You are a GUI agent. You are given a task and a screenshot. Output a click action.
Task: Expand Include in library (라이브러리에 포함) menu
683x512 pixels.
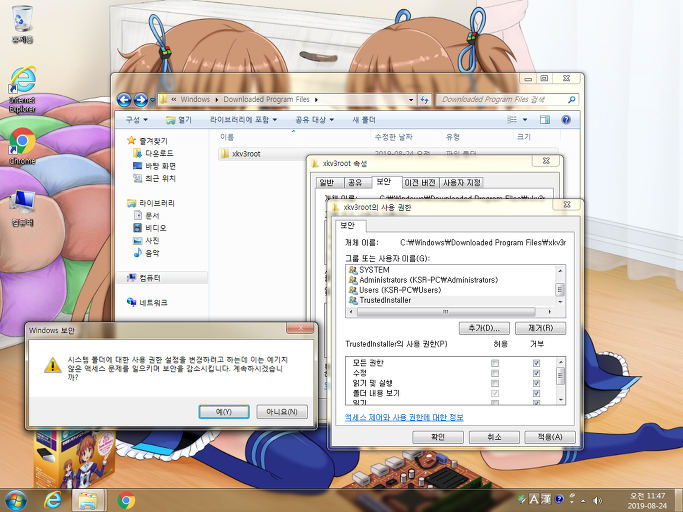tap(243, 119)
